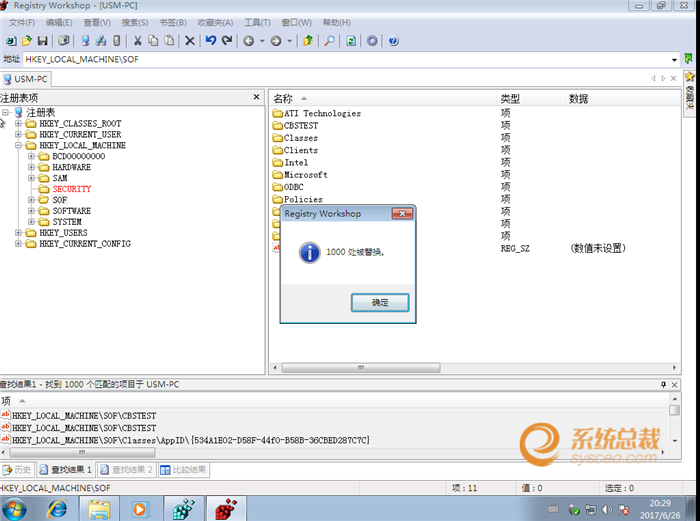
Task: Open the 文件(F) menu
Action: tap(22, 22)
